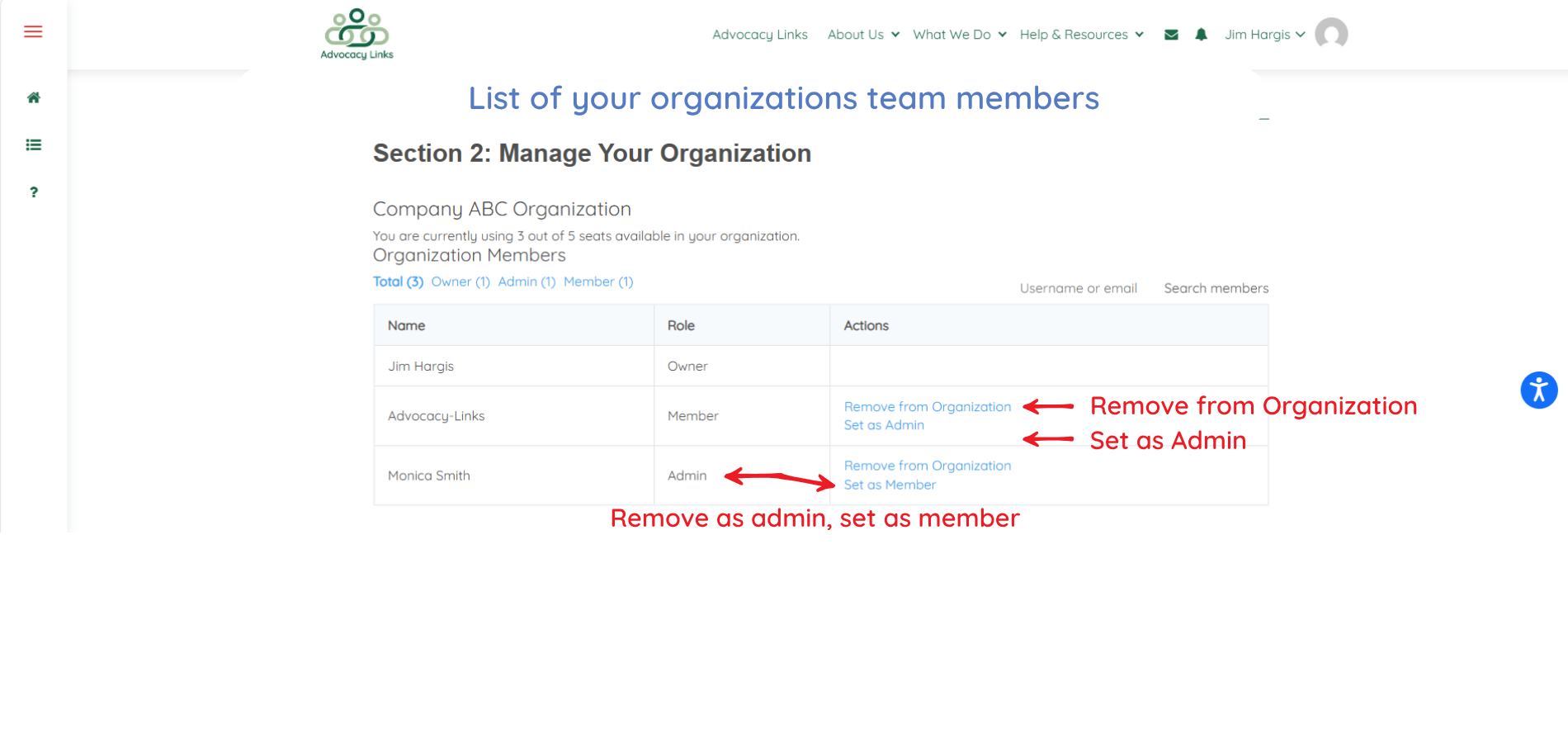Click the user avatar picture

pyautogui.click(x=1330, y=34)
